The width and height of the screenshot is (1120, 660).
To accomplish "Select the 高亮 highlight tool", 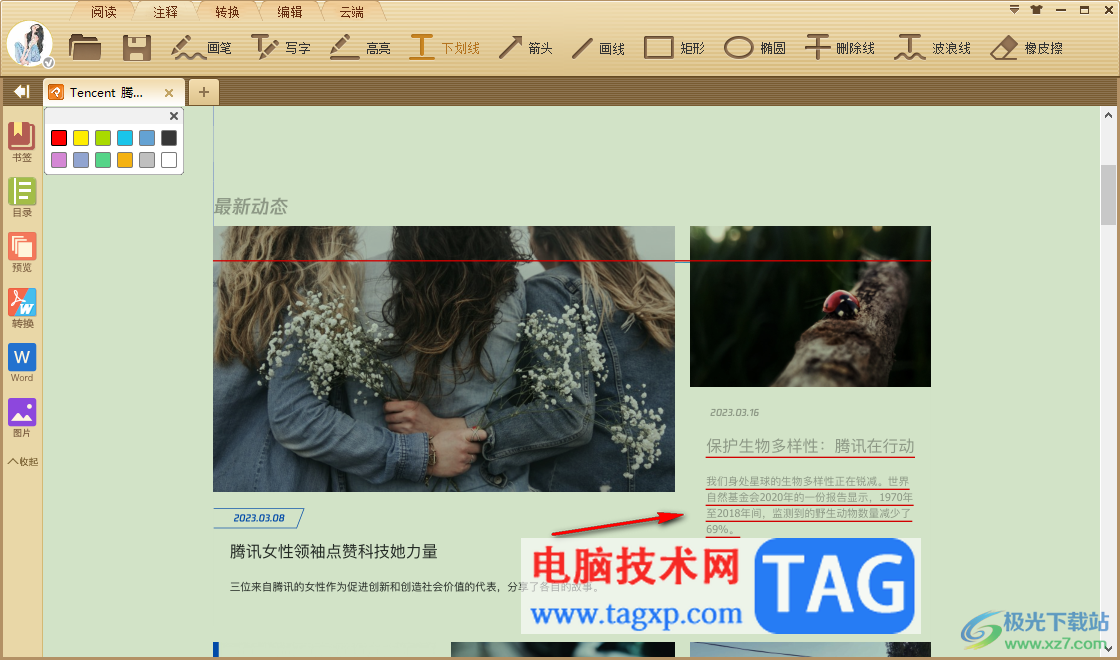I will tap(360, 47).
